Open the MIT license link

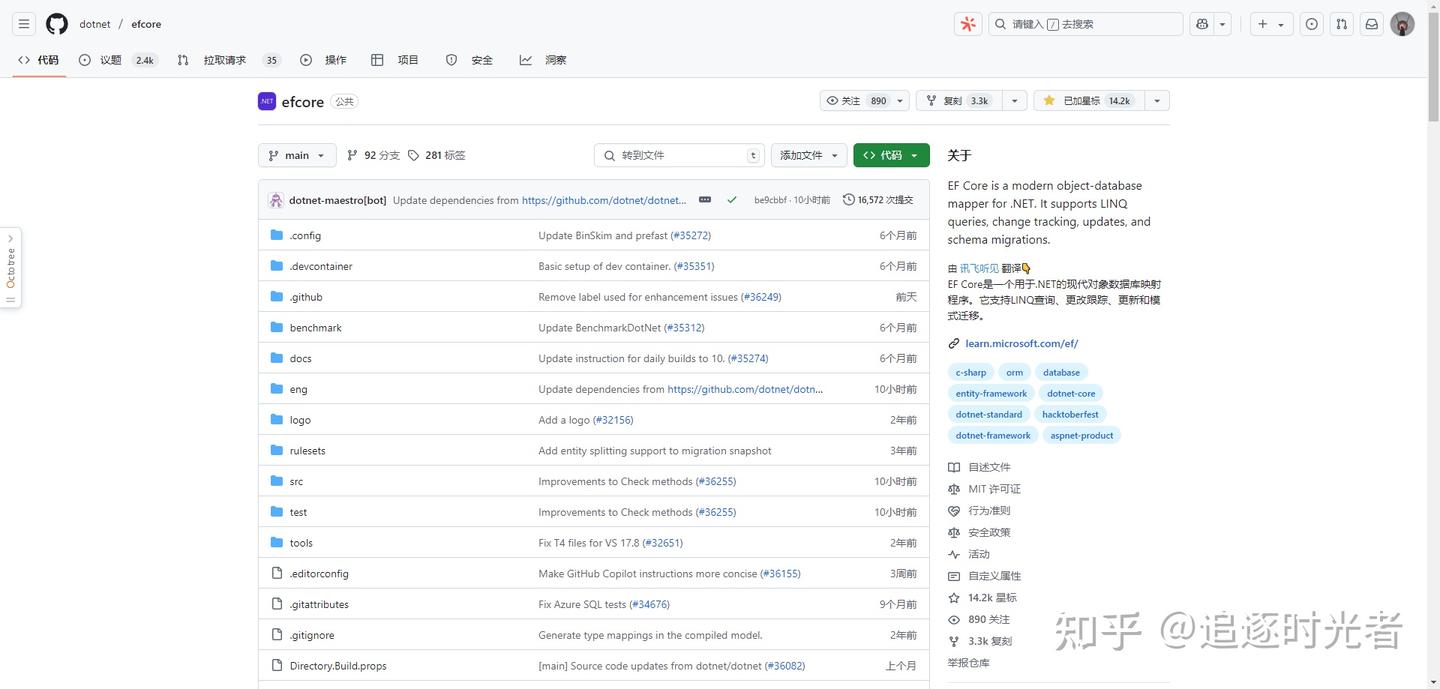(984, 489)
